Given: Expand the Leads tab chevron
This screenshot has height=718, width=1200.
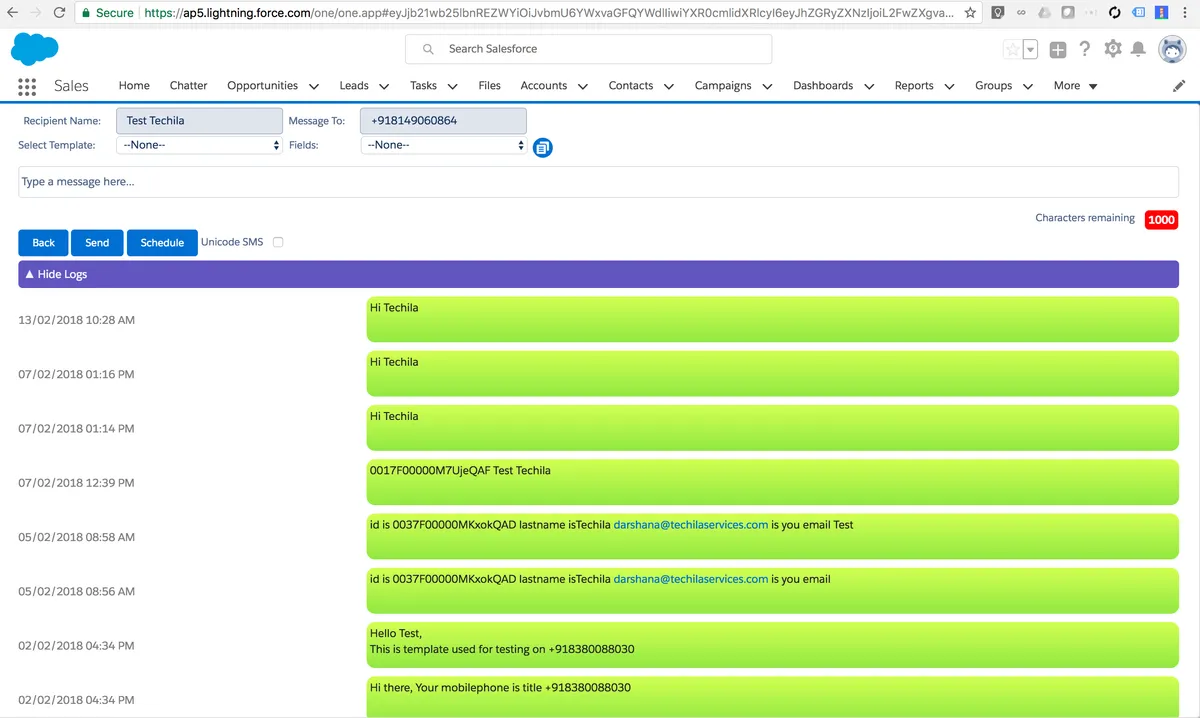Looking at the screenshot, I should 384,87.
